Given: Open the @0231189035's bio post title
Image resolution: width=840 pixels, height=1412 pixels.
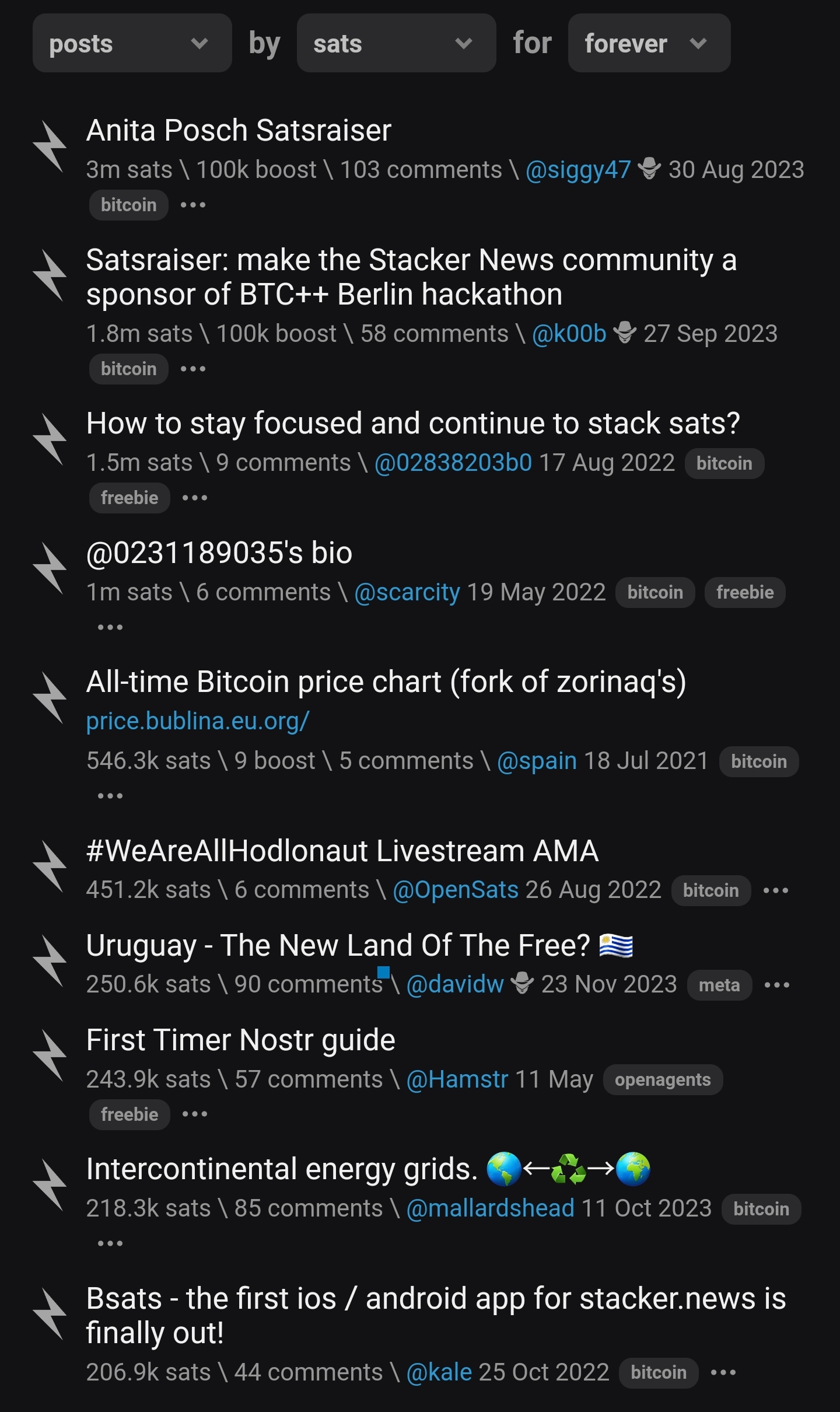Looking at the screenshot, I should pyautogui.click(x=219, y=553).
